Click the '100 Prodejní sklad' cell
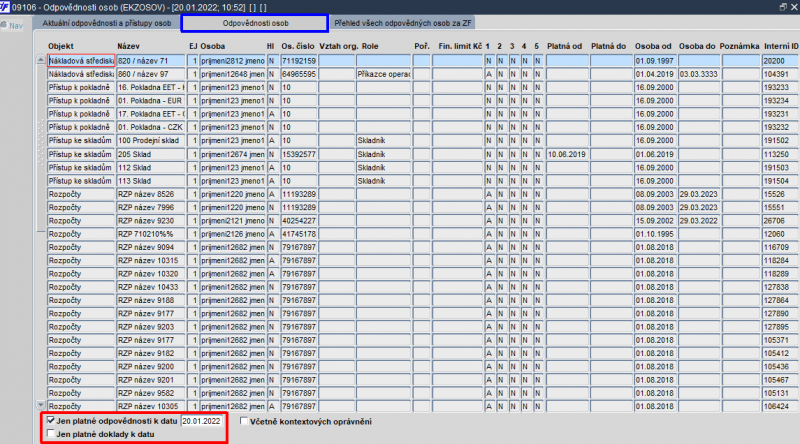 [151, 140]
